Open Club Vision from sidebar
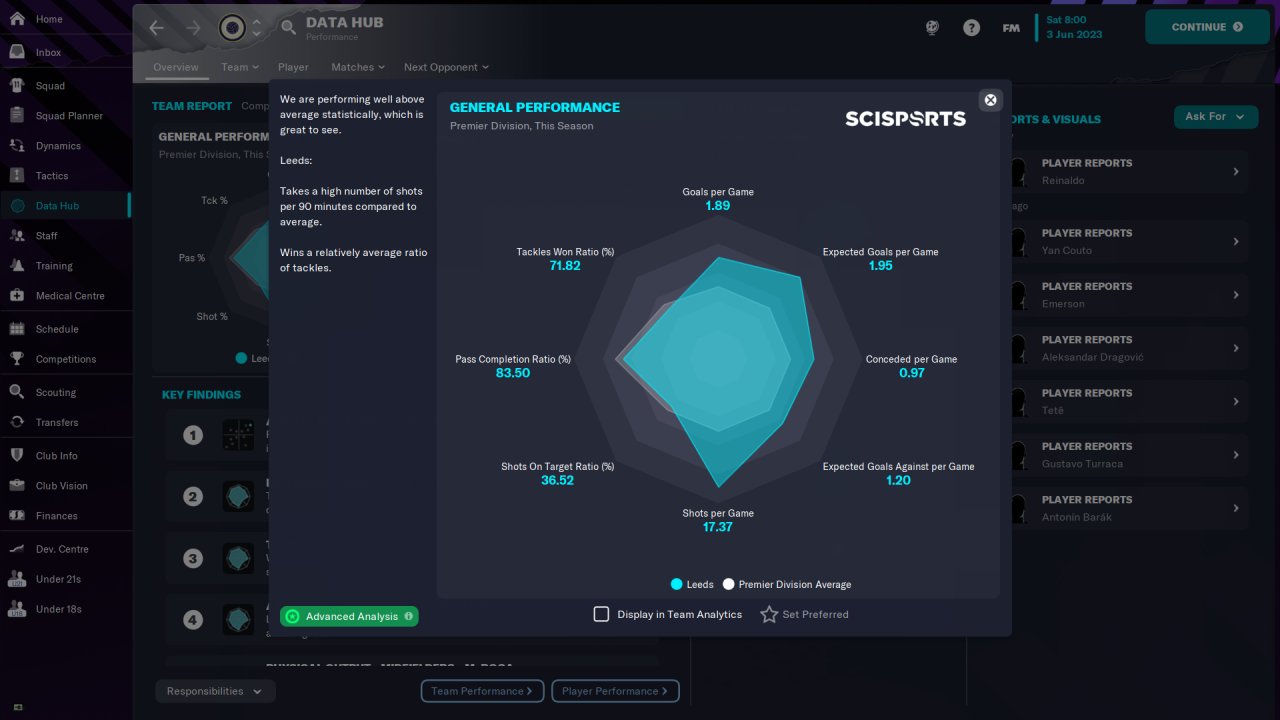 [66, 486]
